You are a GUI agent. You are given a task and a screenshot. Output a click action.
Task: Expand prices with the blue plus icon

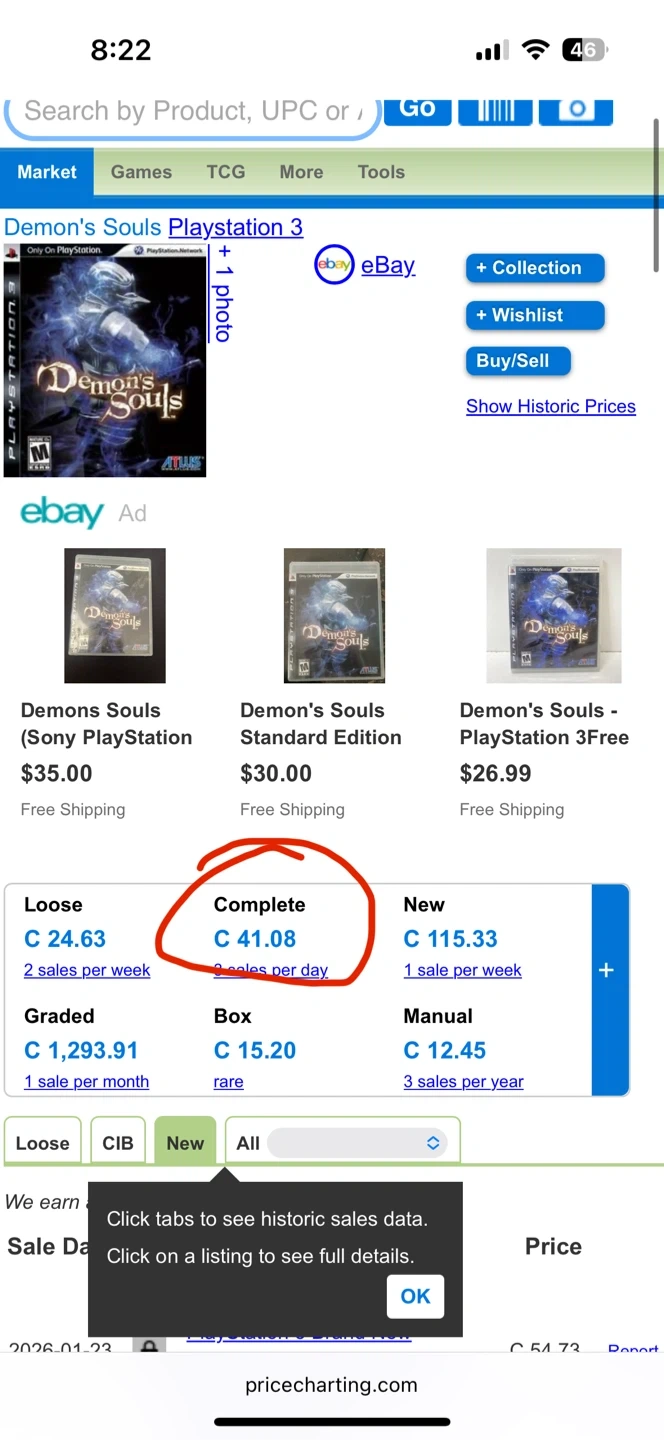[x=606, y=970]
